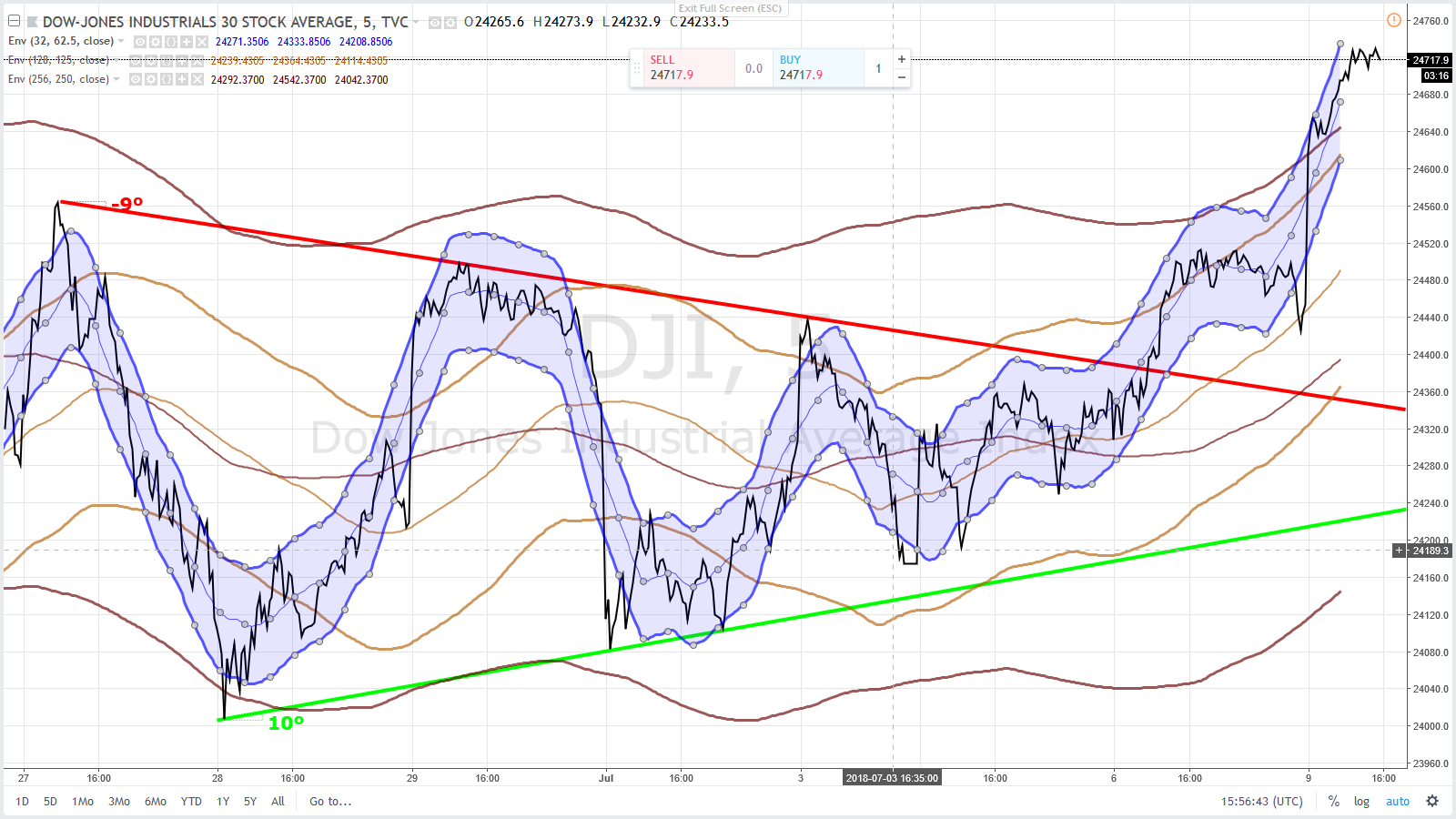Increase order quantity with plus stepper
1456x819 pixels.
click(902, 59)
